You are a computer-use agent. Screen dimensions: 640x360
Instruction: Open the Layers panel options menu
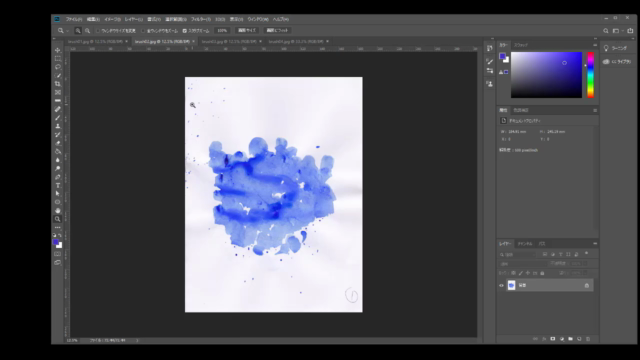595,244
